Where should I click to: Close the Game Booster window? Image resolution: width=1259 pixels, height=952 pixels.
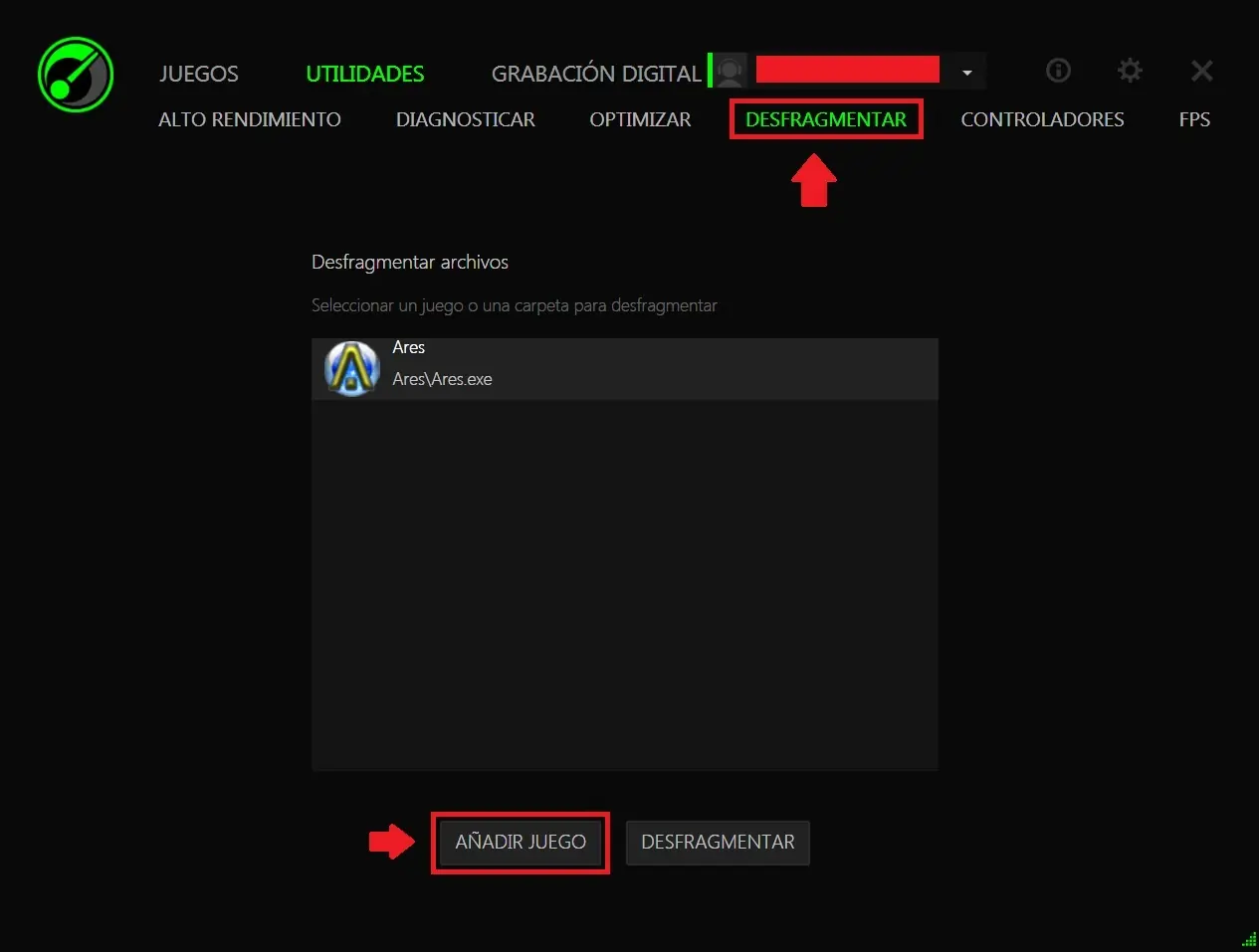tap(1202, 71)
